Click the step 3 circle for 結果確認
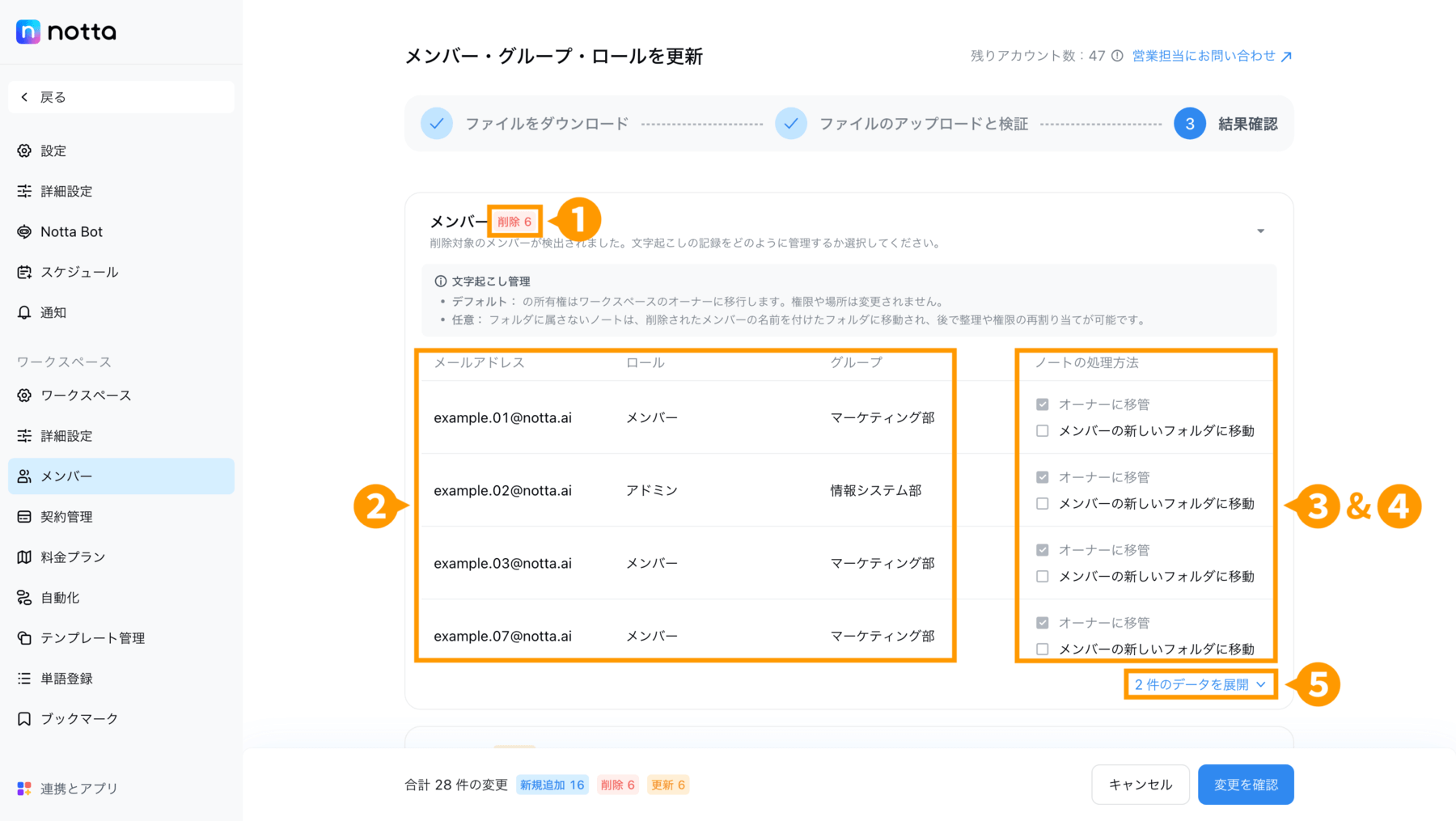The image size is (1456, 821). tap(1190, 124)
